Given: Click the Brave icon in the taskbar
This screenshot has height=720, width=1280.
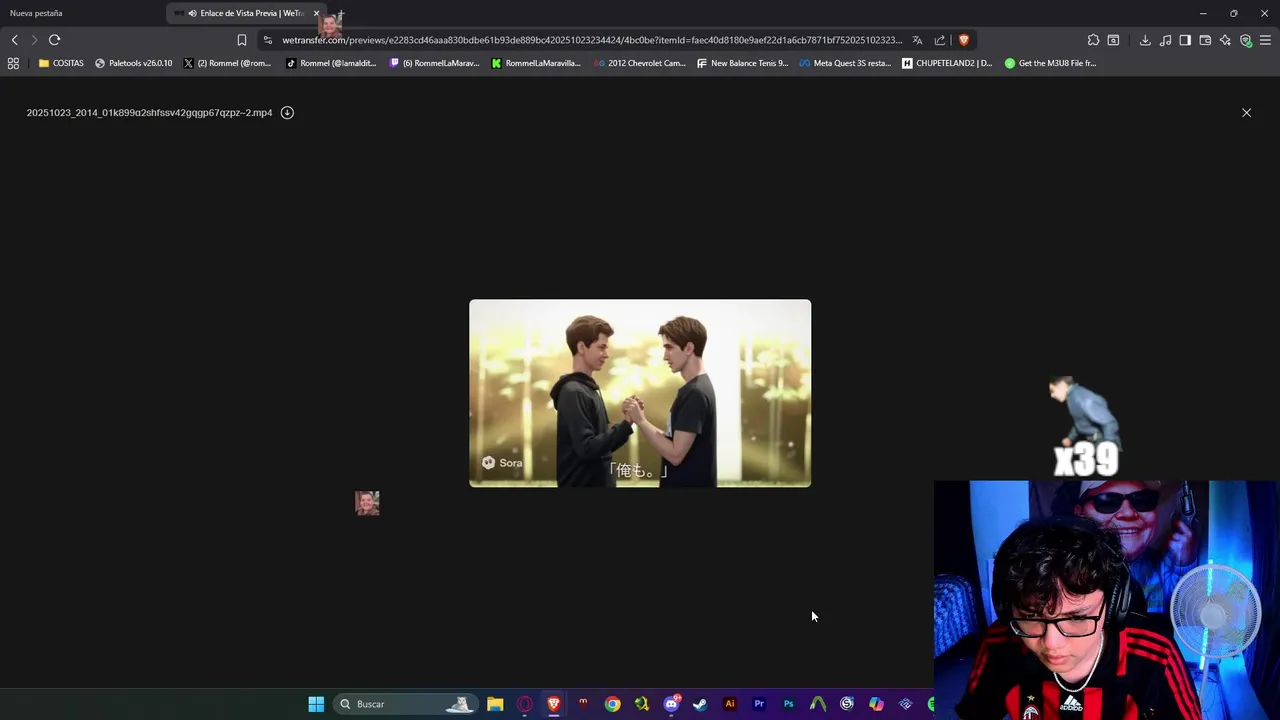Looking at the screenshot, I should pos(554,704).
